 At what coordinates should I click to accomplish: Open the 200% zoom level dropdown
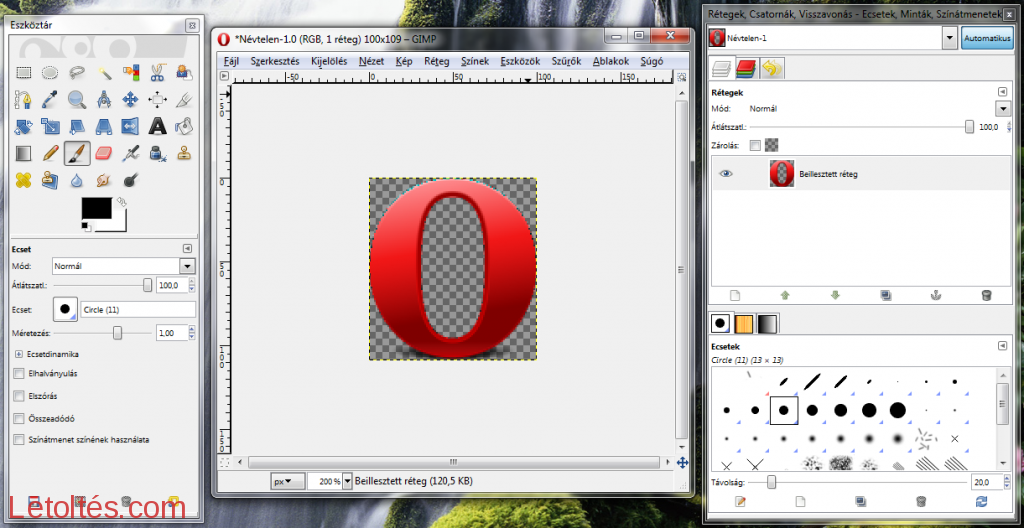click(347, 482)
